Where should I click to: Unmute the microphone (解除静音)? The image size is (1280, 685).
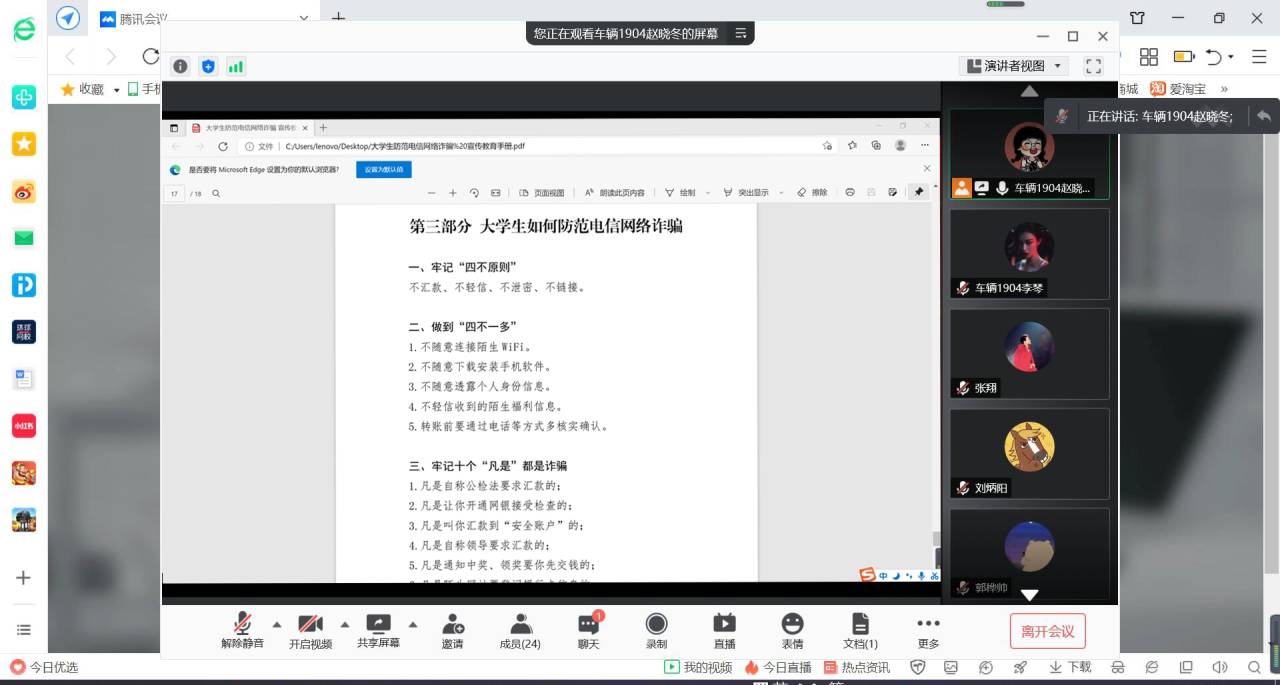click(x=242, y=630)
